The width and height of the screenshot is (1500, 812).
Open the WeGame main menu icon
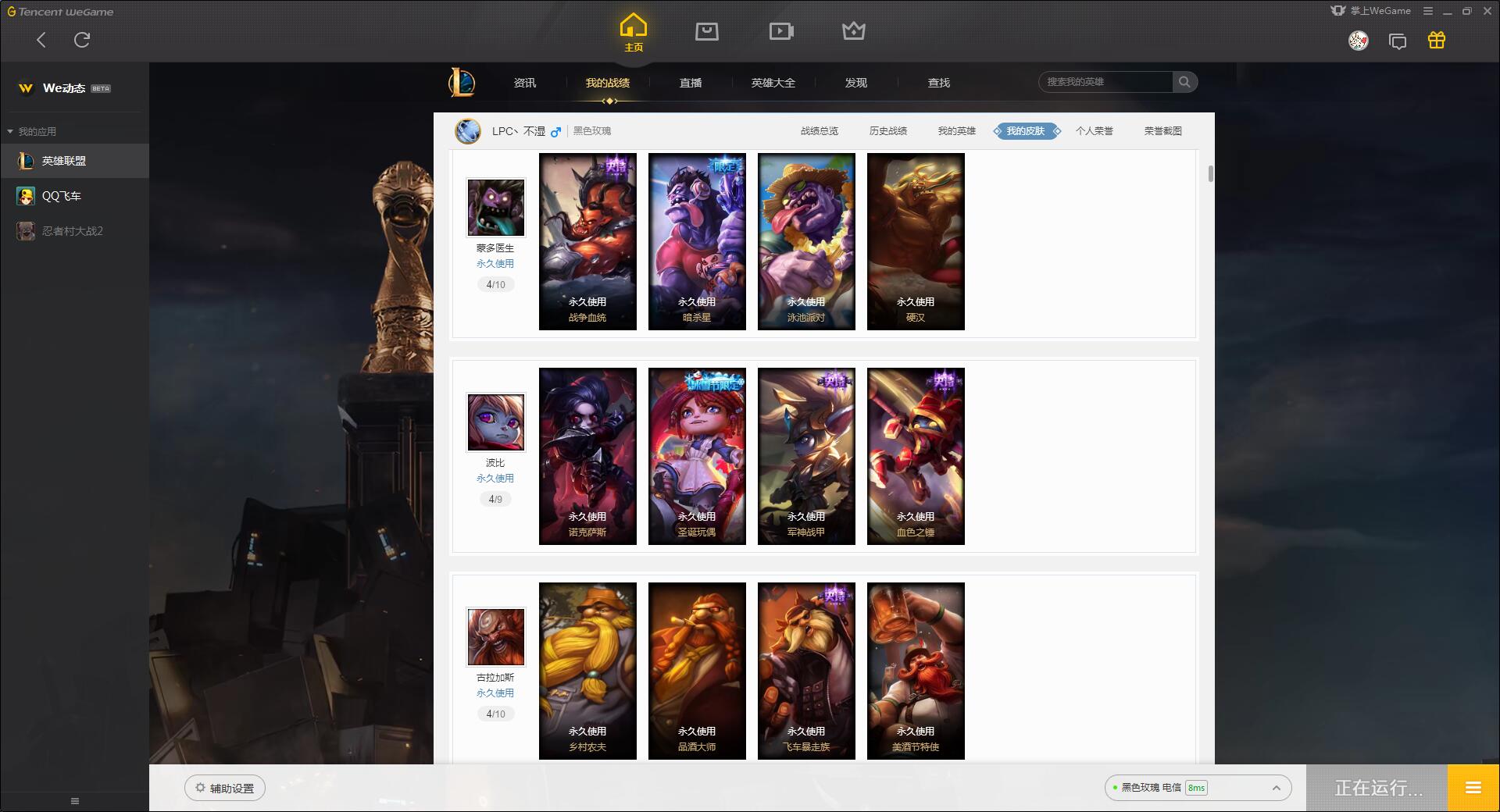coord(1428,11)
